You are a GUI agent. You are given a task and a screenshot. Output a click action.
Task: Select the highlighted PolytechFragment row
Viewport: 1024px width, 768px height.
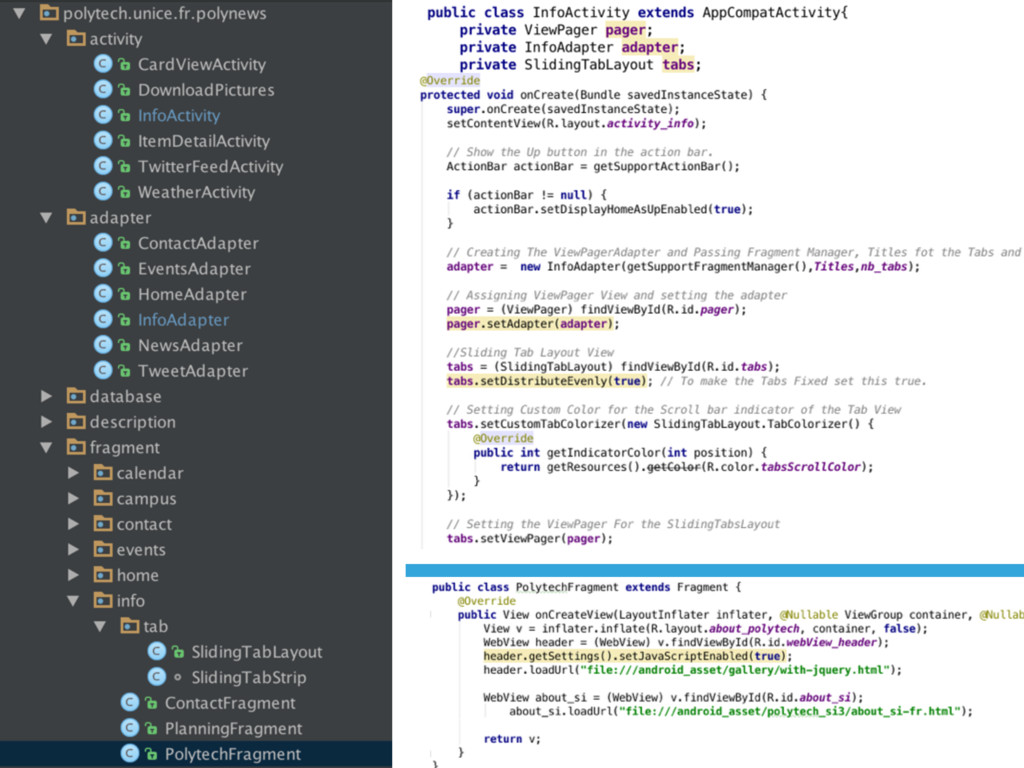point(196,753)
